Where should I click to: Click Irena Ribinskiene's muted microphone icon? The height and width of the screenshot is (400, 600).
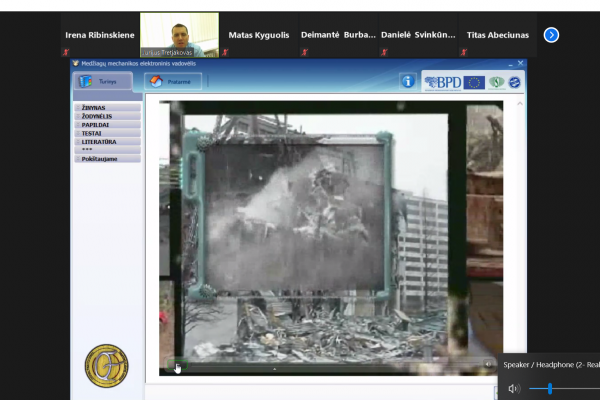(x=66, y=52)
